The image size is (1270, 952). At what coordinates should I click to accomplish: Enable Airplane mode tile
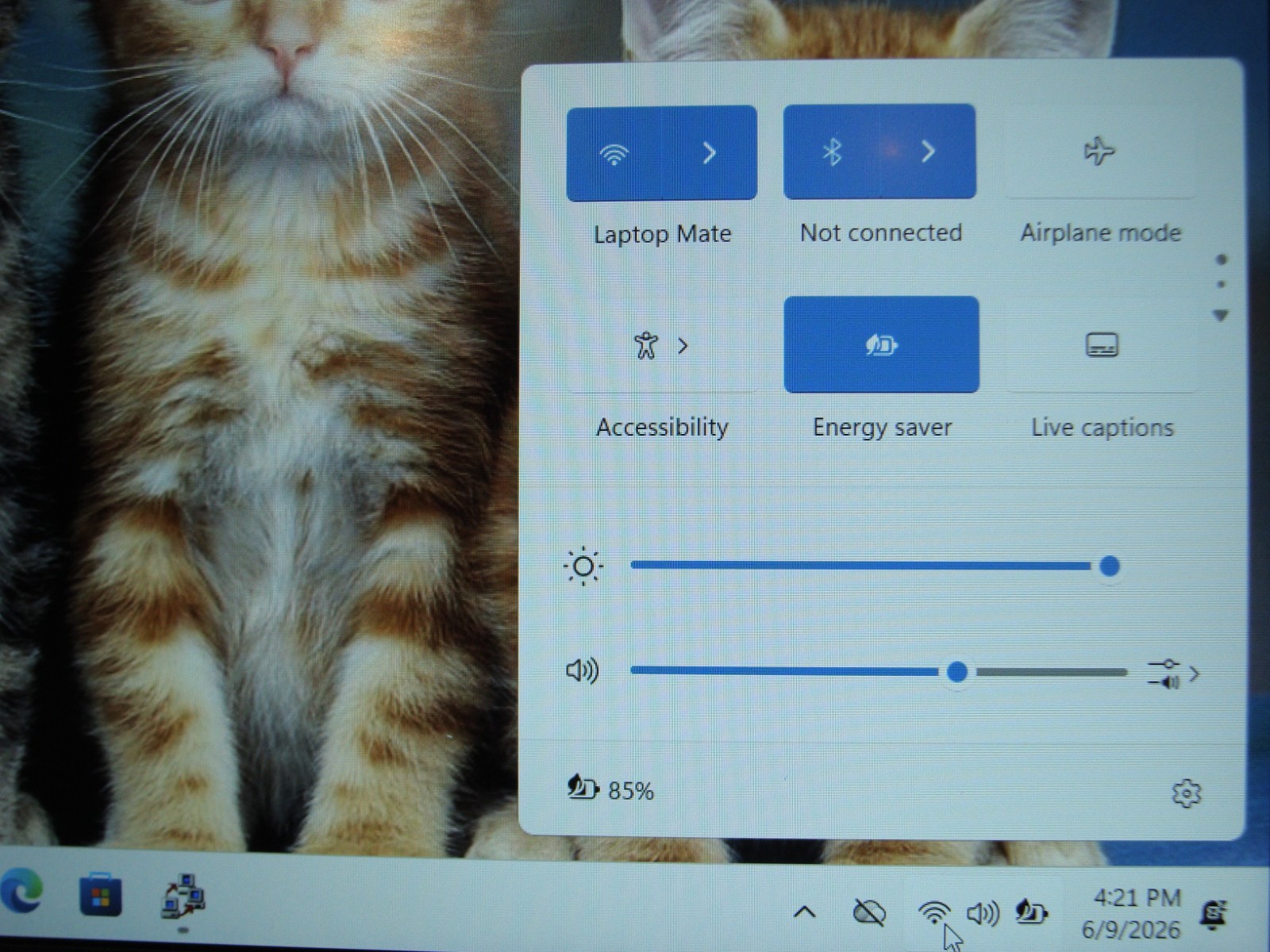(x=1100, y=151)
